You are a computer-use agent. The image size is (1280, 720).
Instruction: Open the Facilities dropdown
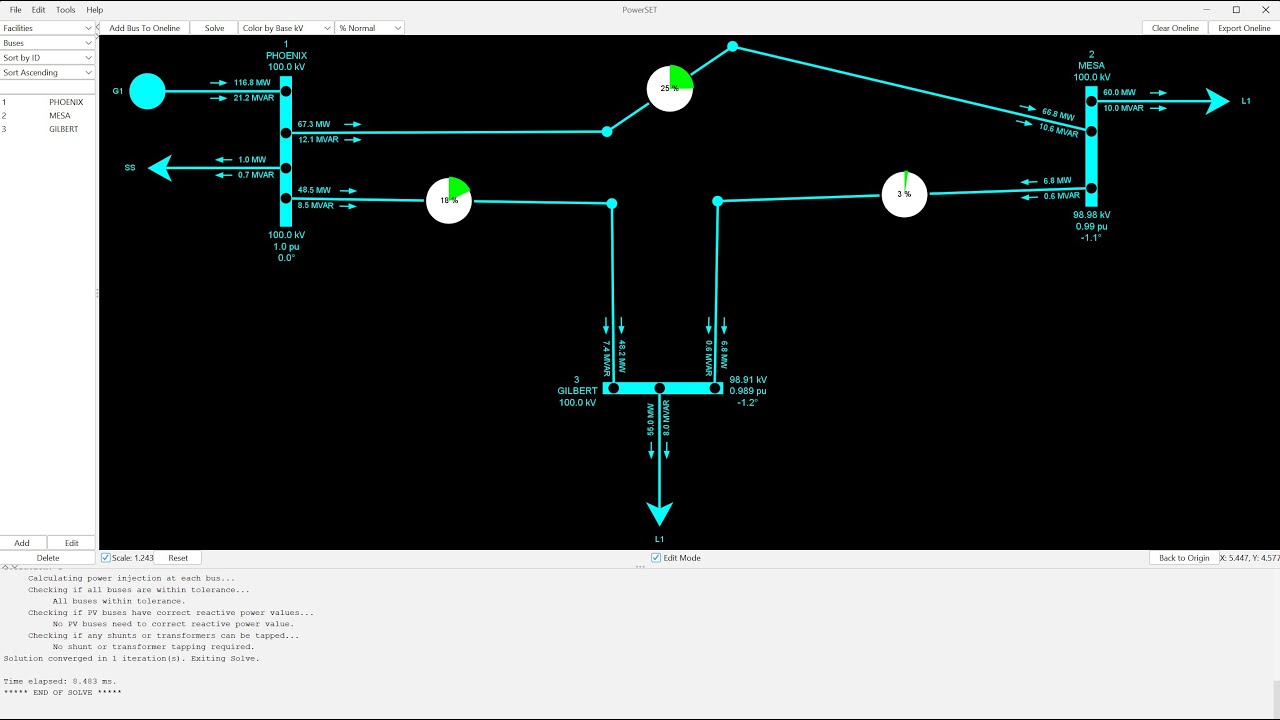[48, 28]
